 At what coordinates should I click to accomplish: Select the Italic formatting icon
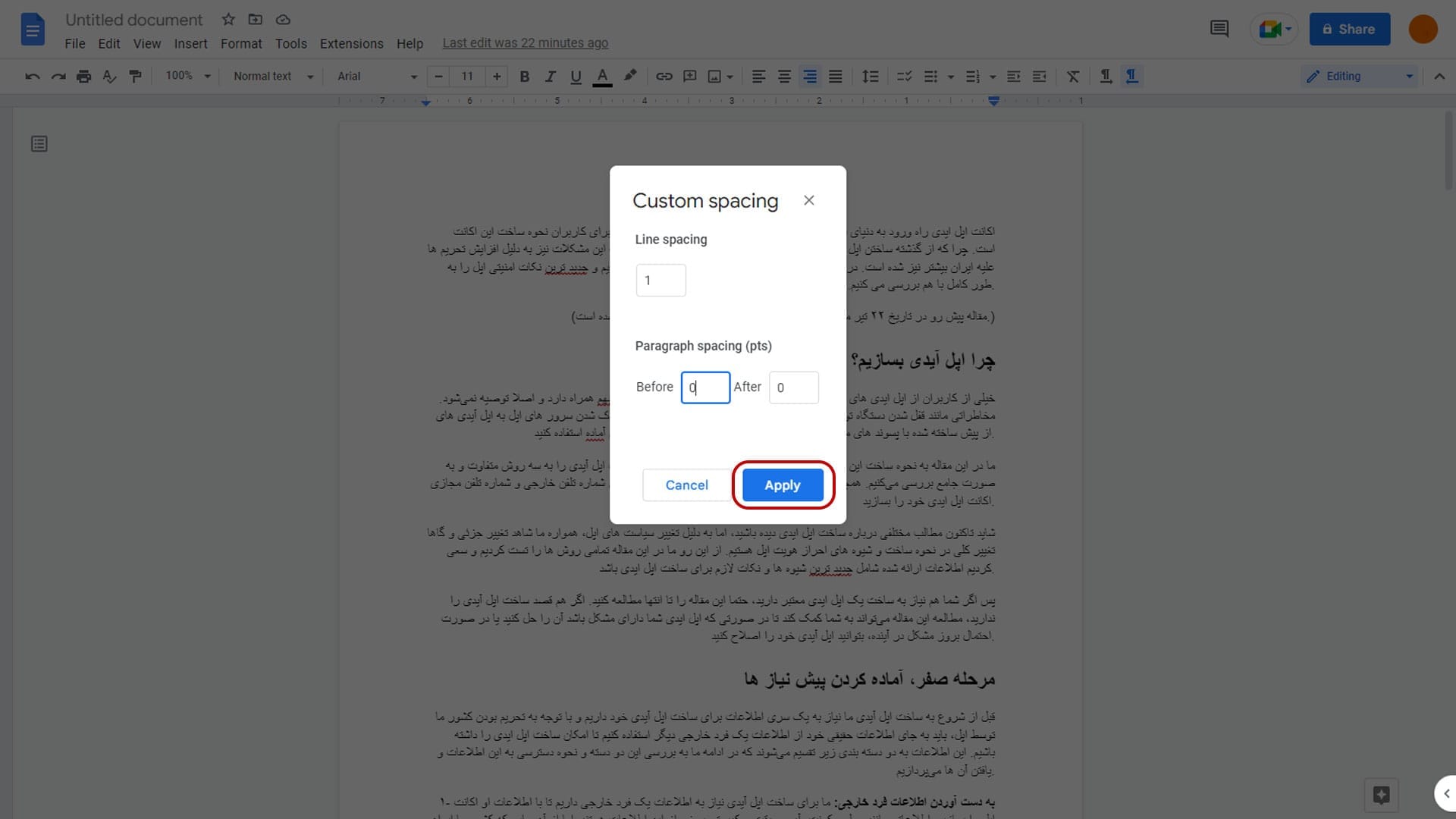pyautogui.click(x=549, y=76)
